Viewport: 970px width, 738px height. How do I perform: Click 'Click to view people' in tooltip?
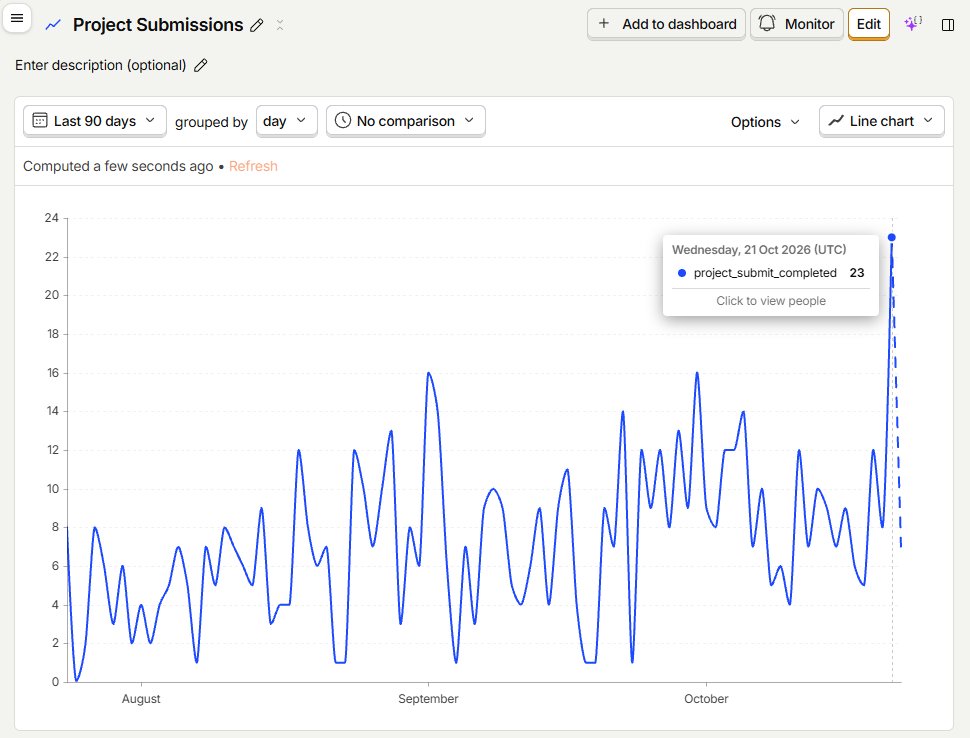click(x=771, y=301)
